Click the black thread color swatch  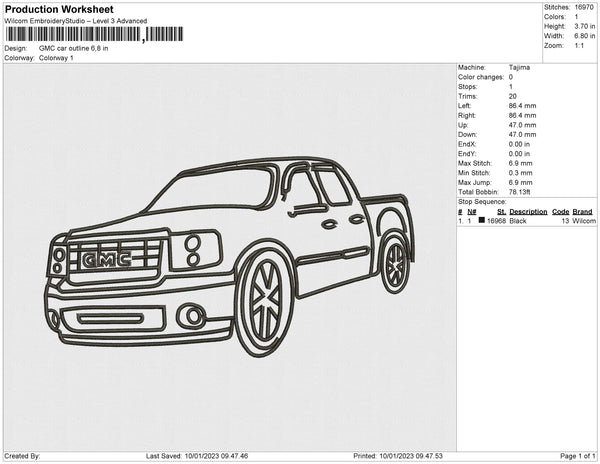click(482, 220)
